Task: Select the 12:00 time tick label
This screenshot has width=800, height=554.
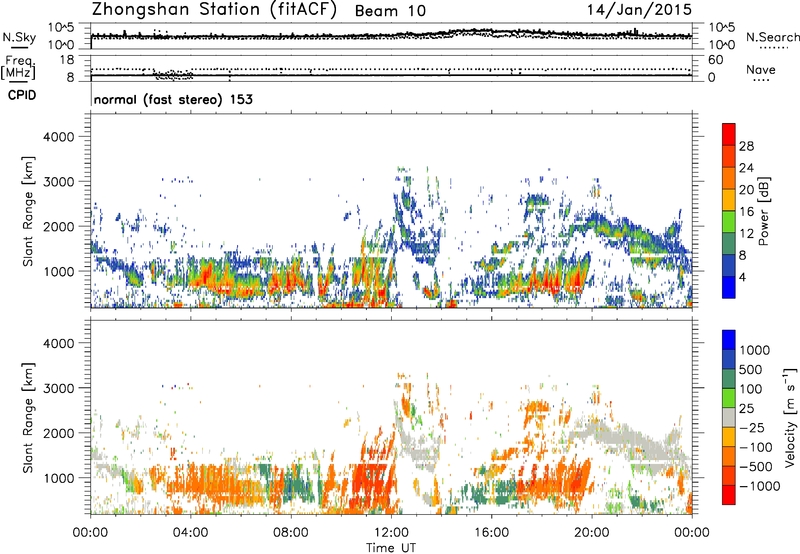Action: pos(391,533)
